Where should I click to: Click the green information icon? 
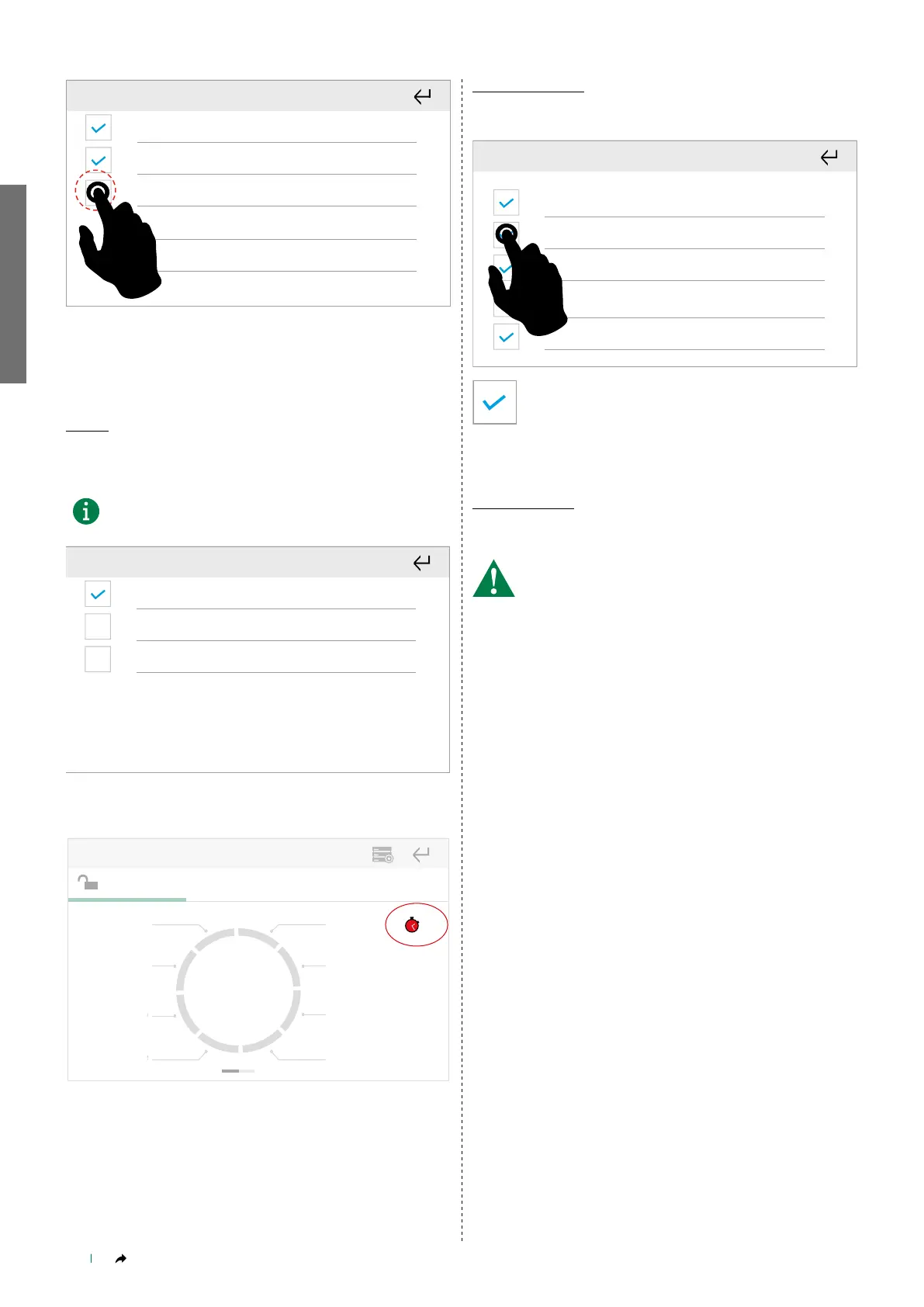[x=86, y=511]
